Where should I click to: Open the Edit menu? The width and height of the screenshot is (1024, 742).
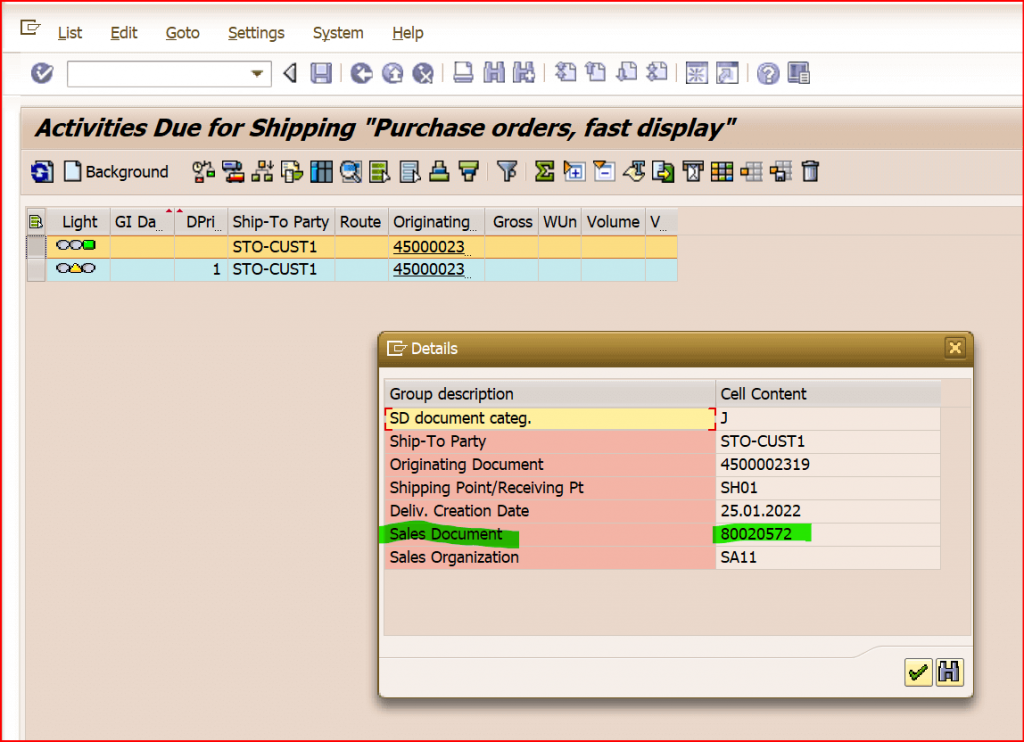click(x=123, y=33)
